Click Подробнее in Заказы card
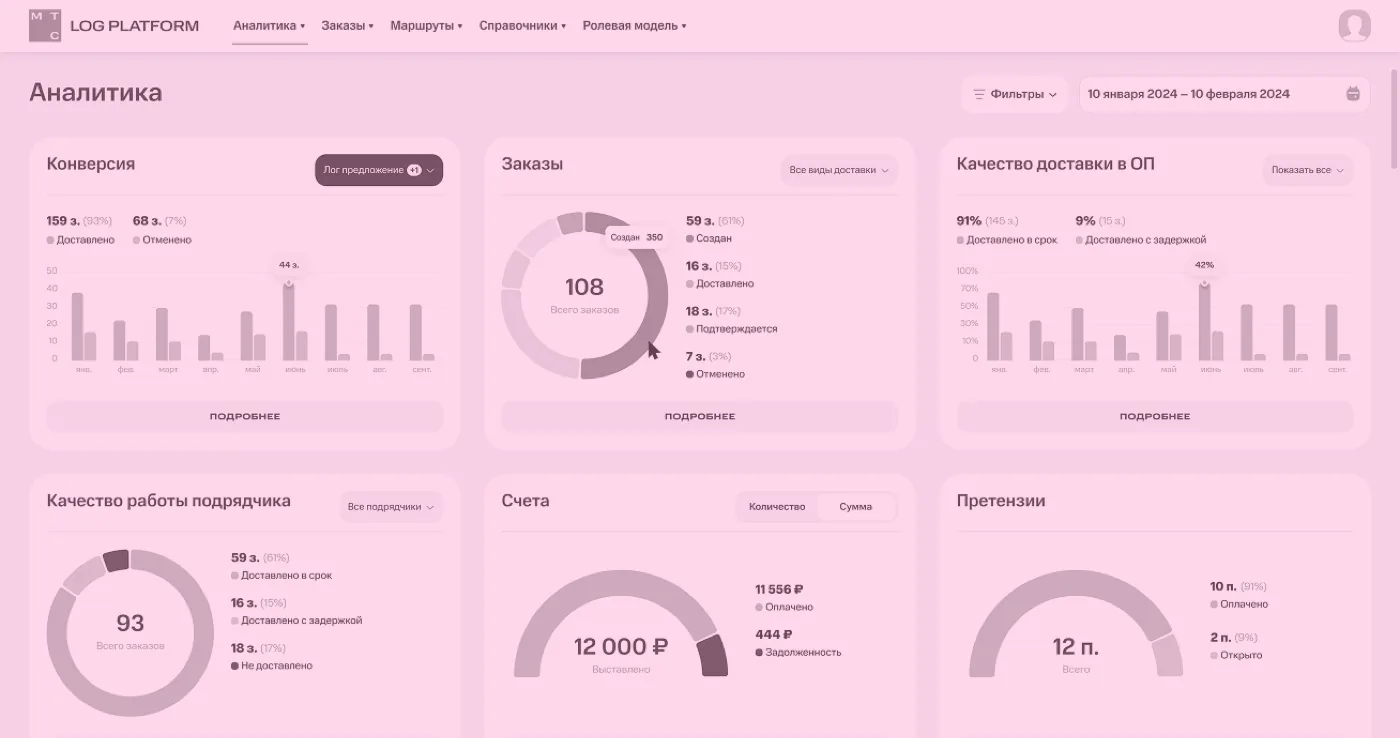This screenshot has width=1400, height=738. [700, 416]
